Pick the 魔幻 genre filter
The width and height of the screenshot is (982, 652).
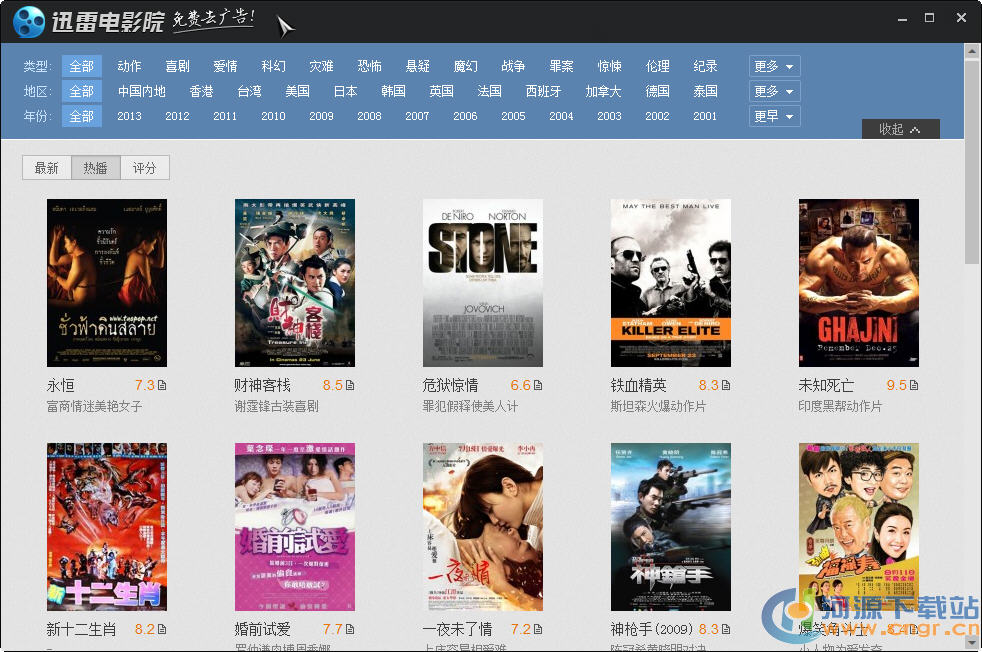pos(465,66)
